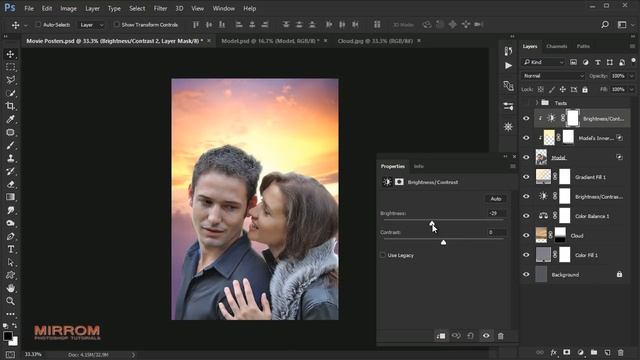Open the layer Kind filter dropdown
The image size is (640, 360).
click(x=543, y=62)
